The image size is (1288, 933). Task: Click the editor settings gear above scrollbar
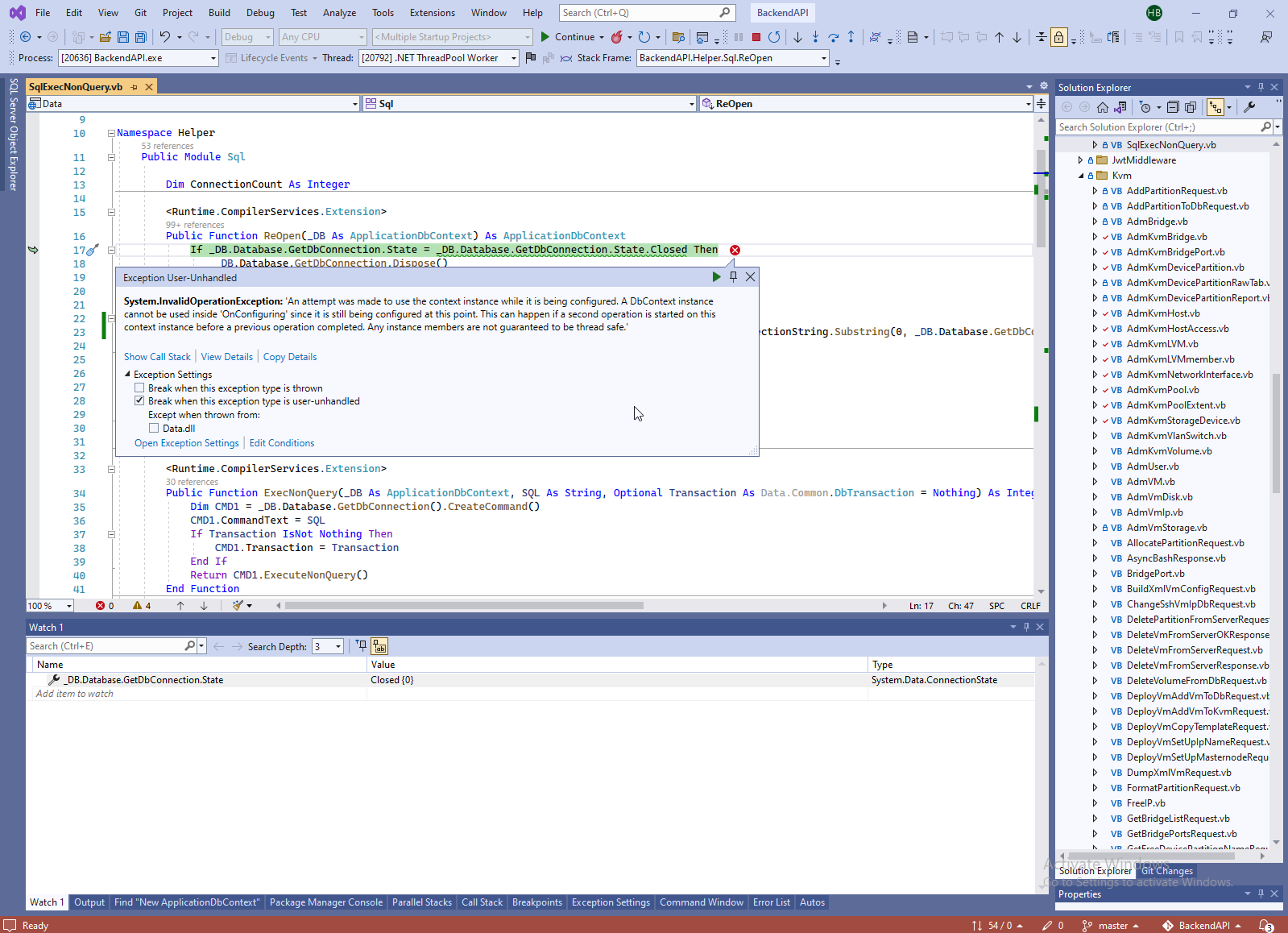1044,86
